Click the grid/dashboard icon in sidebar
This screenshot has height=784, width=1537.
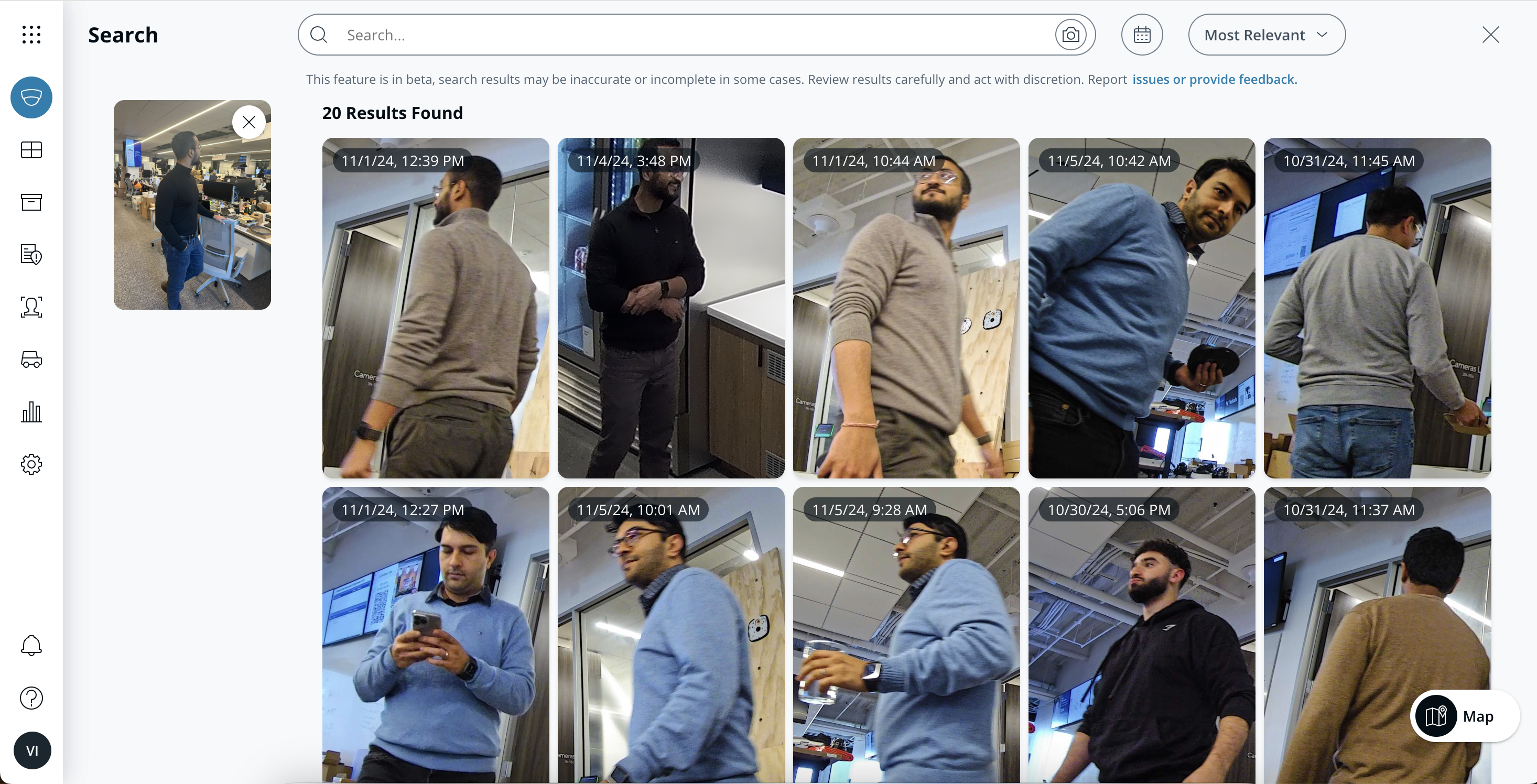tap(31, 150)
